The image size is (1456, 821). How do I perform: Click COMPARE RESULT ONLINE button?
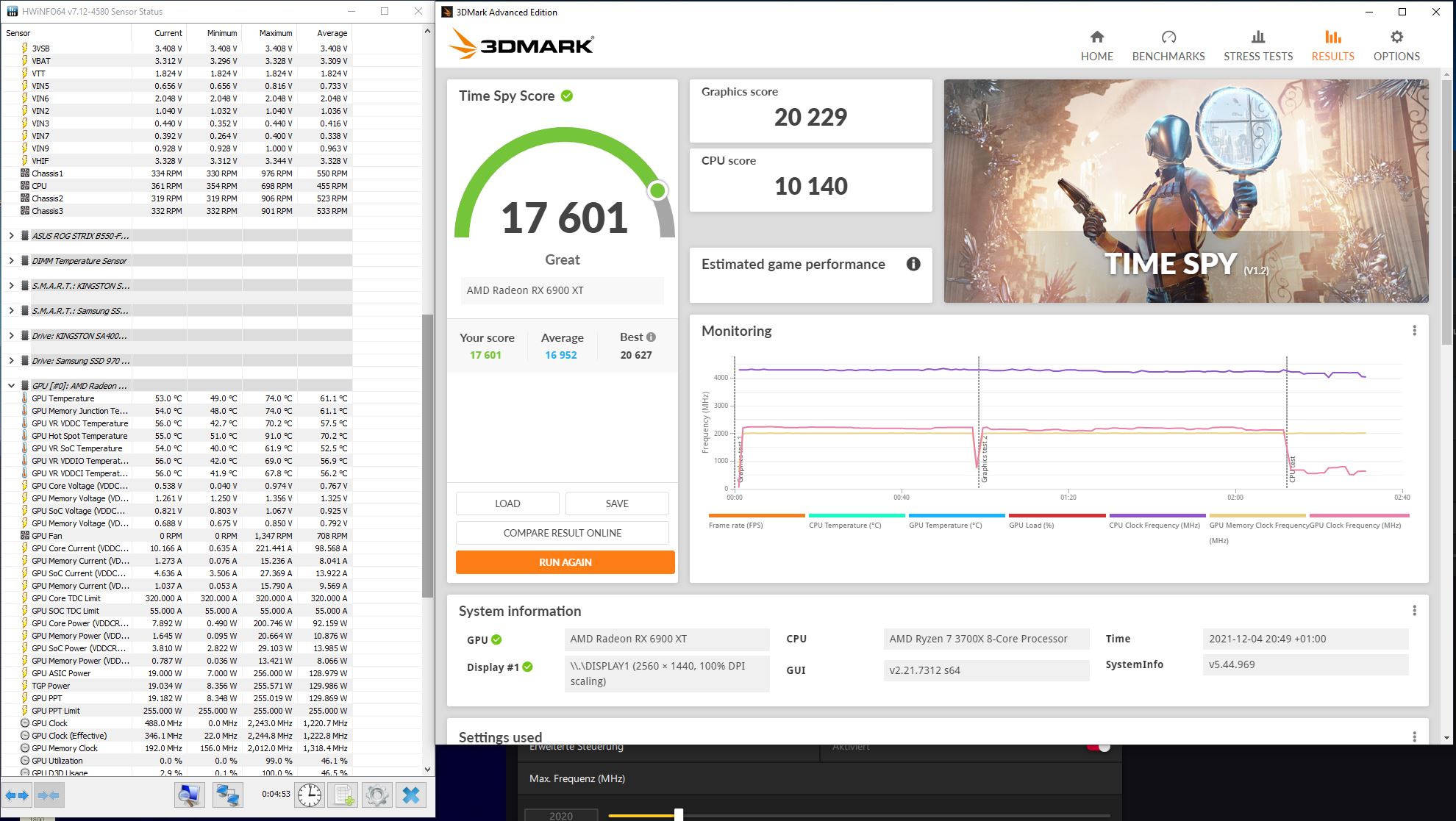click(x=562, y=533)
